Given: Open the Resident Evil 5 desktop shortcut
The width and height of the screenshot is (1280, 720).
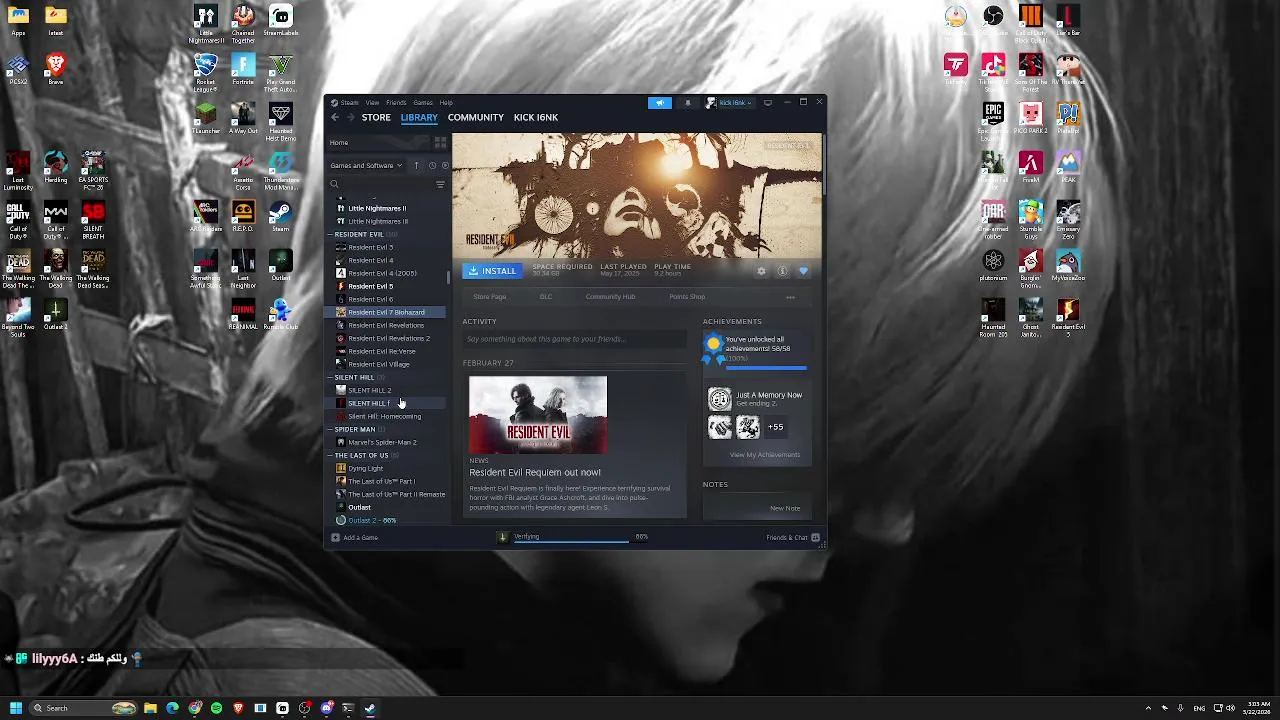Looking at the screenshot, I should tap(1068, 316).
